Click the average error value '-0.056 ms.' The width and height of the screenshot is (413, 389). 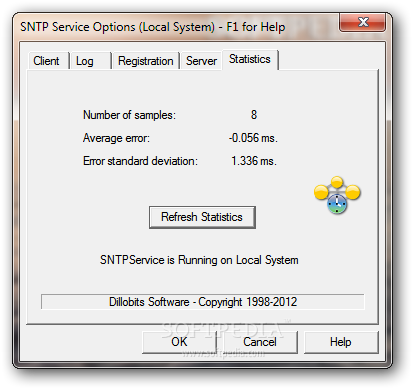pos(253,138)
